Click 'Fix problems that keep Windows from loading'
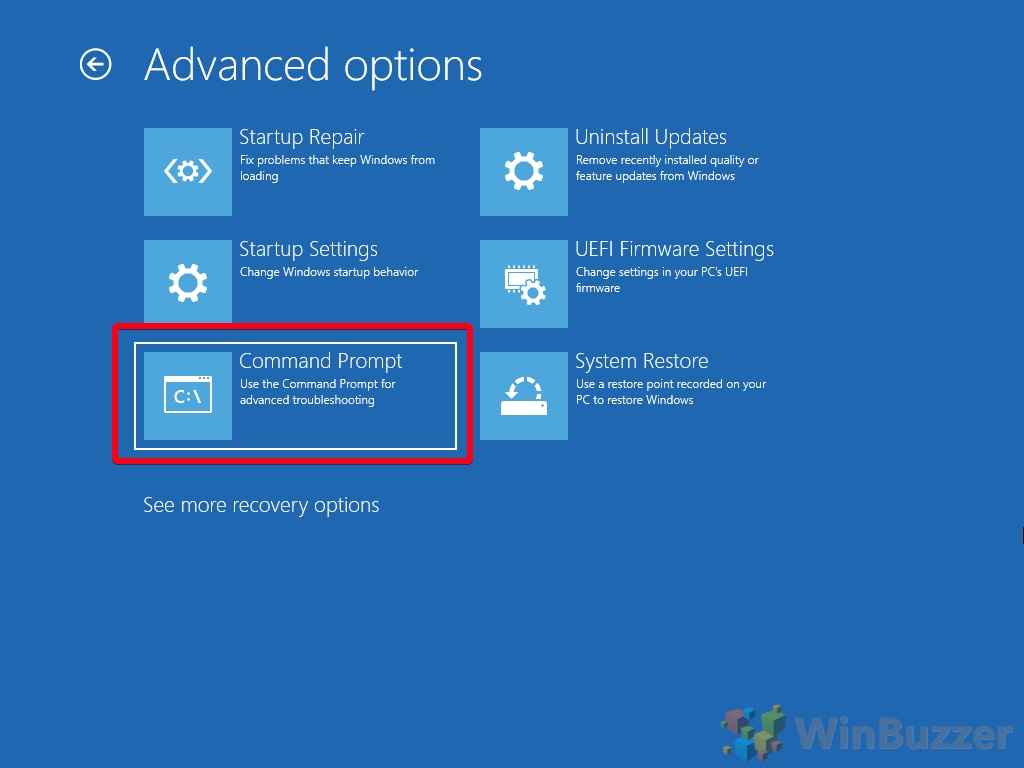The height and width of the screenshot is (768, 1024). click(337, 168)
